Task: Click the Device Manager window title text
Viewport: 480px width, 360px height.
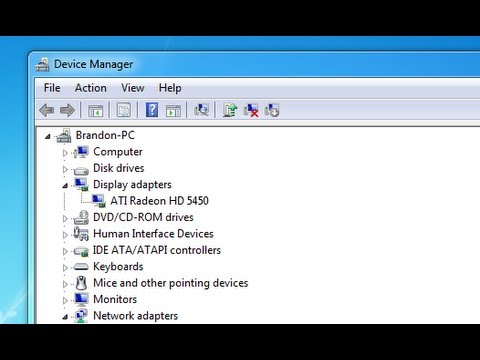Action: pos(94,64)
